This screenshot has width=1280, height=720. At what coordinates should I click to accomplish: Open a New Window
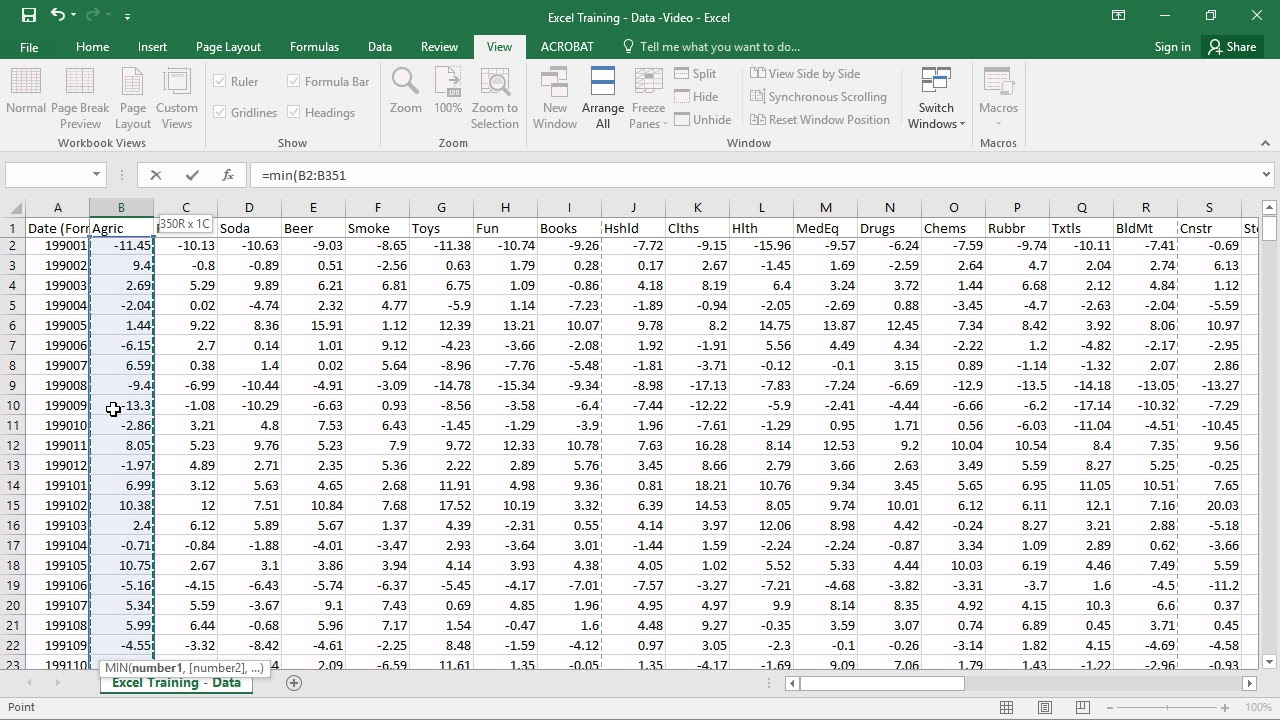555,99
